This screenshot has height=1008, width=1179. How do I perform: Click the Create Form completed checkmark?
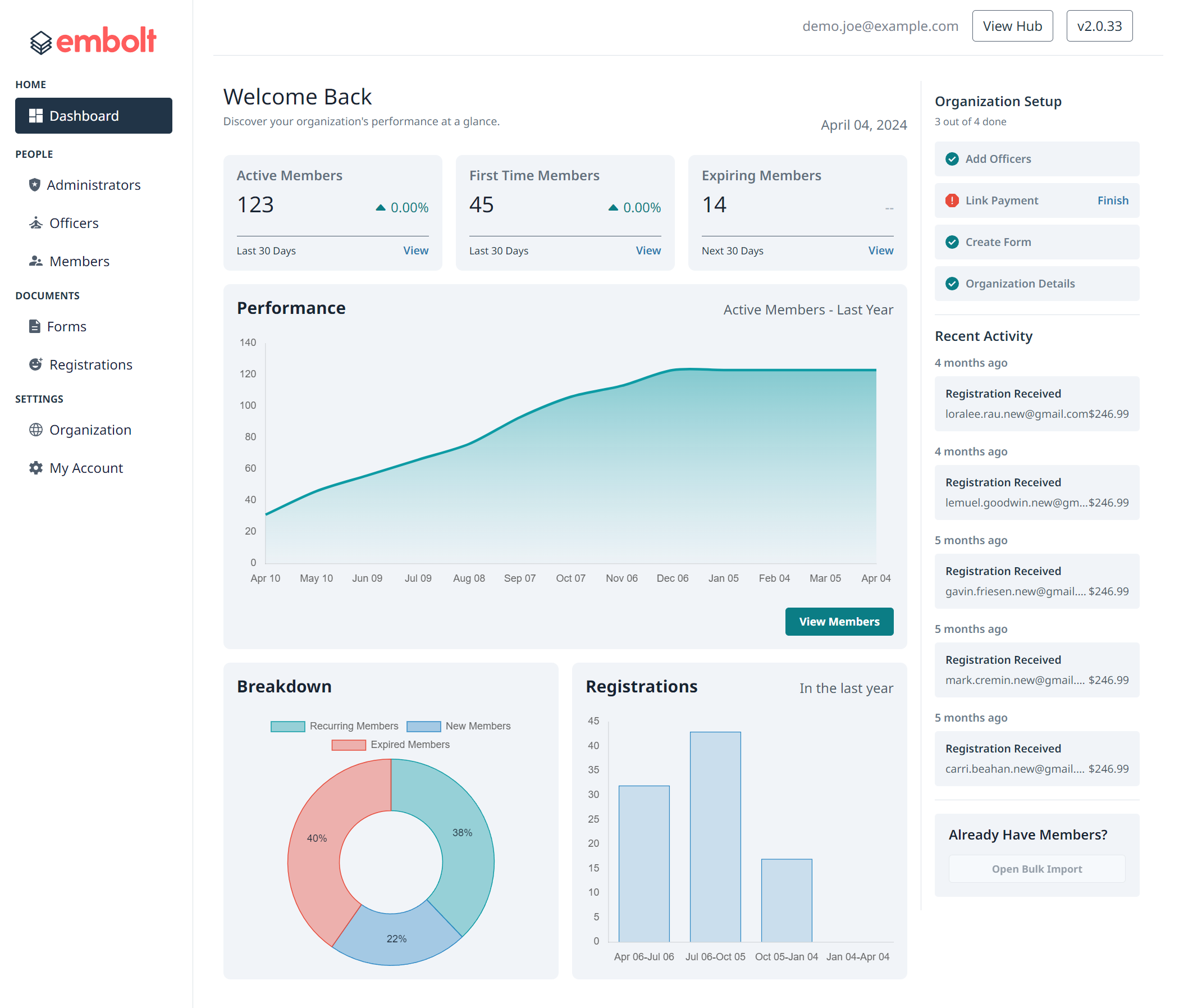tap(952, 242)
